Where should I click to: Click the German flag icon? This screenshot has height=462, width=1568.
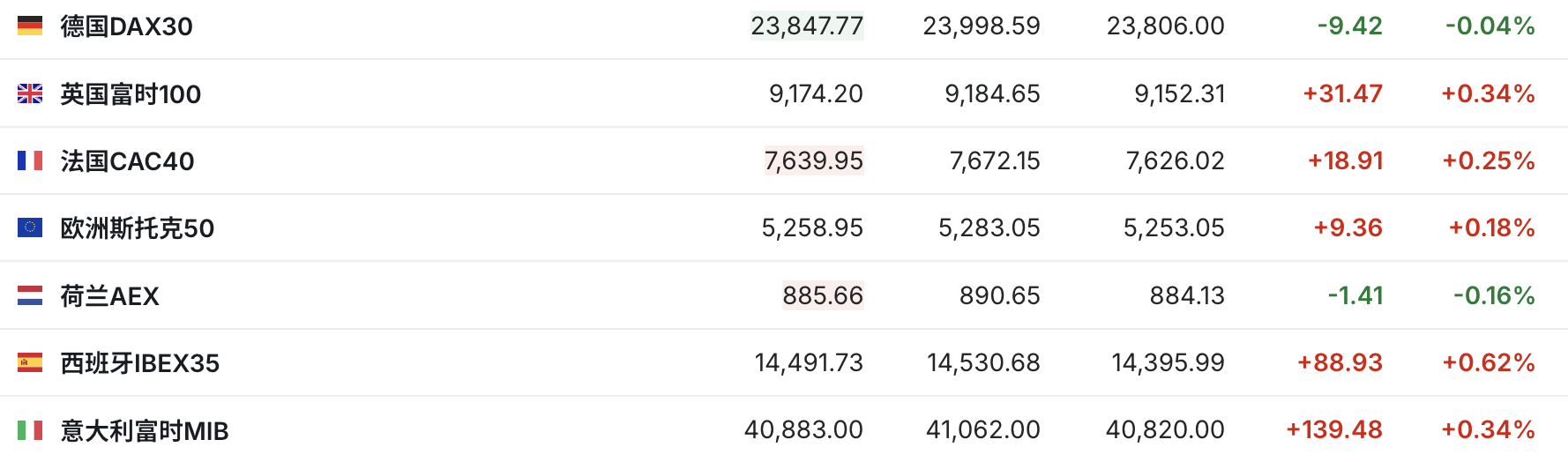pos(30,26)
